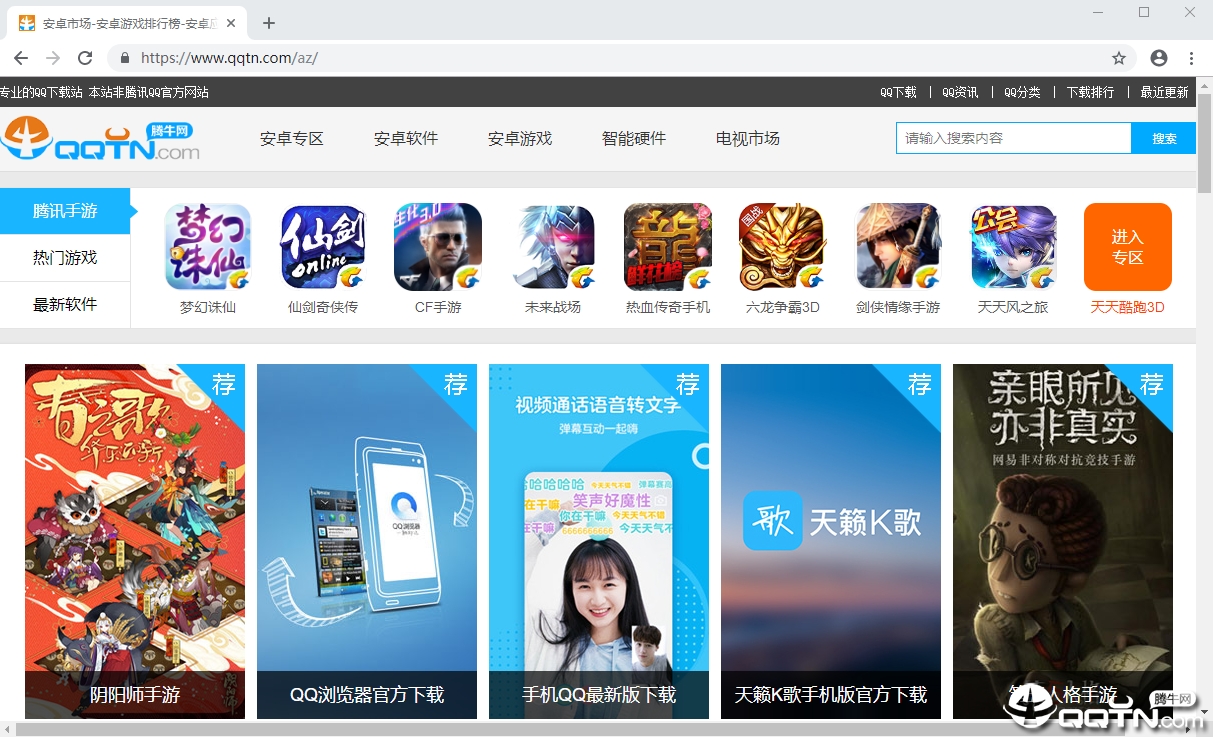This screenshot has height=737, width=1213.
Task: Click the 未来战场 game name label
Action: [553, 307]
